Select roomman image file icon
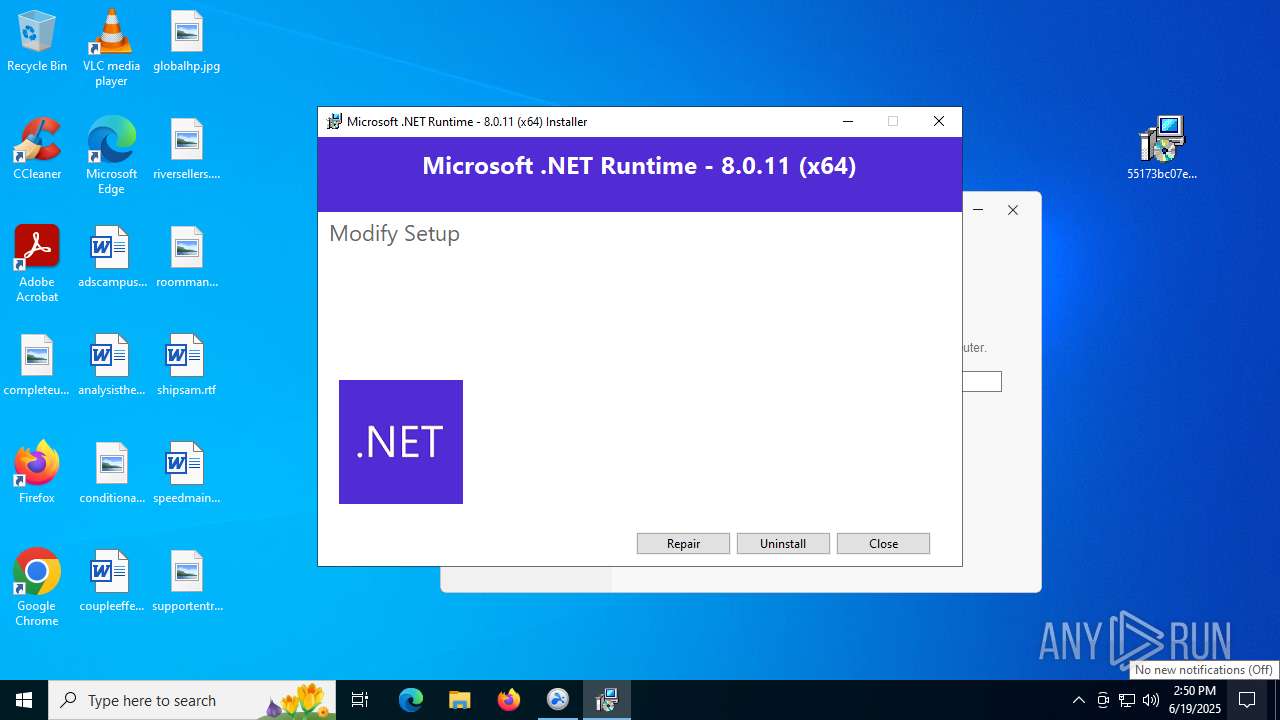 [x=186, y=257]
